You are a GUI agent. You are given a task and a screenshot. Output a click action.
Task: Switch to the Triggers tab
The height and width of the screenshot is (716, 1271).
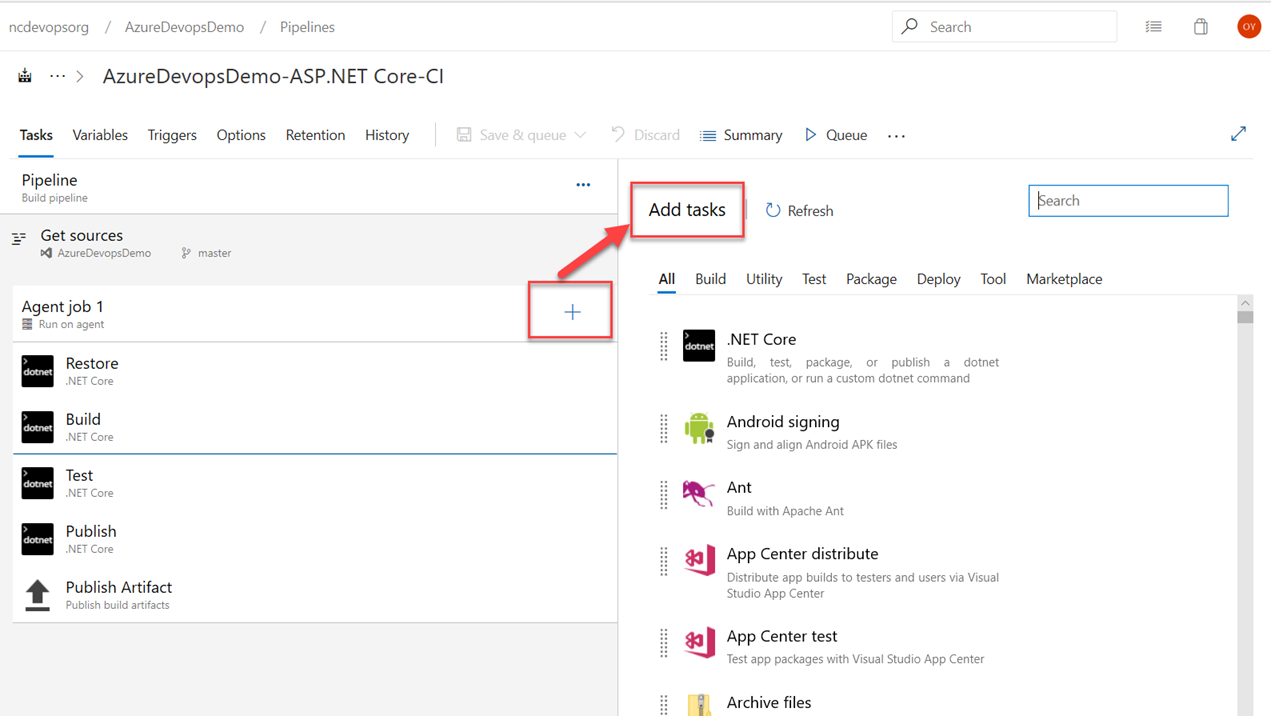tap(172, 135)
